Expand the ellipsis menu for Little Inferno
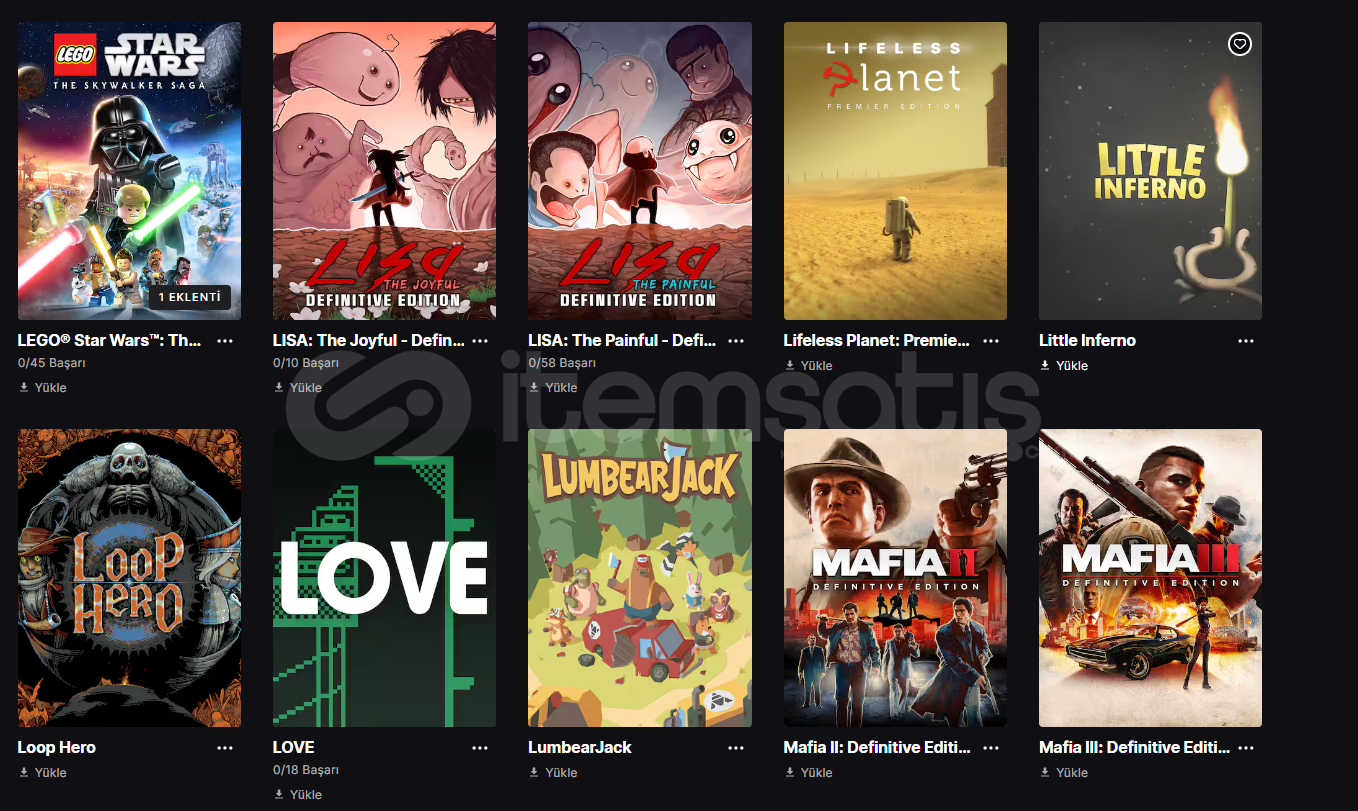The image size is (1358, 811). [x=1246, y=341]
